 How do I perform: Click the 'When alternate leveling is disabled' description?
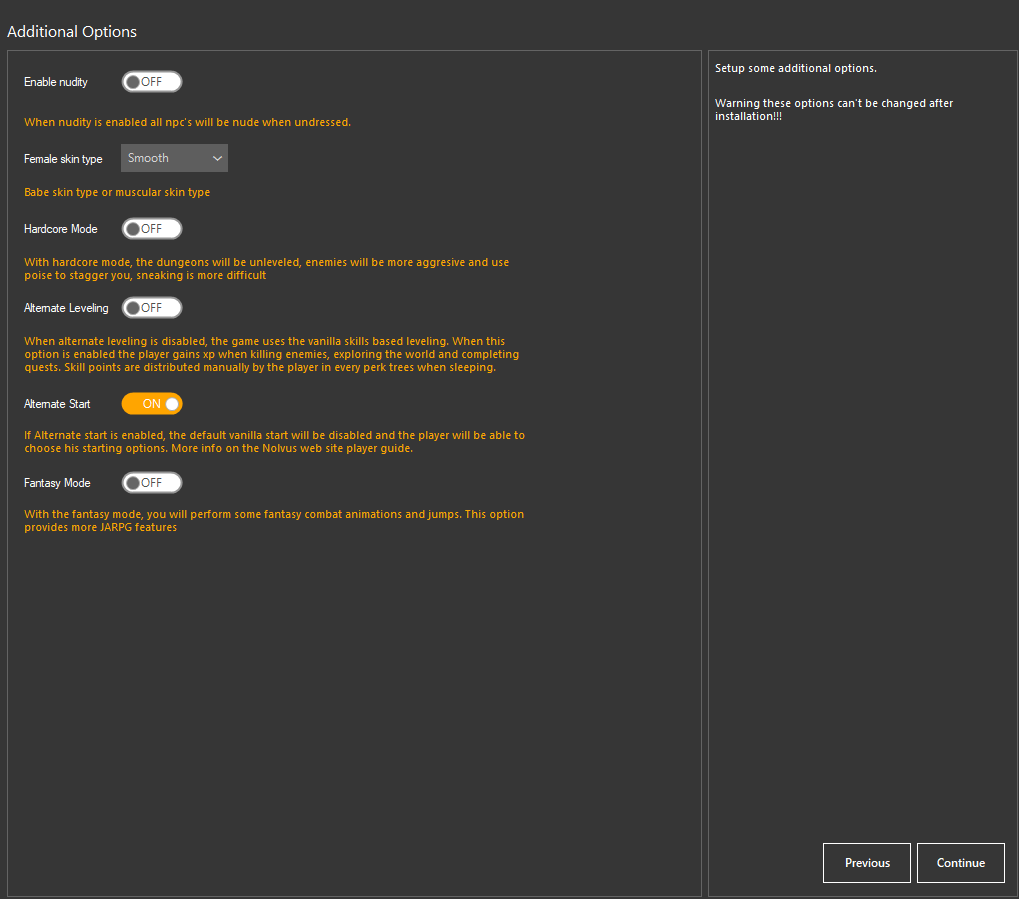click(272, 354)
